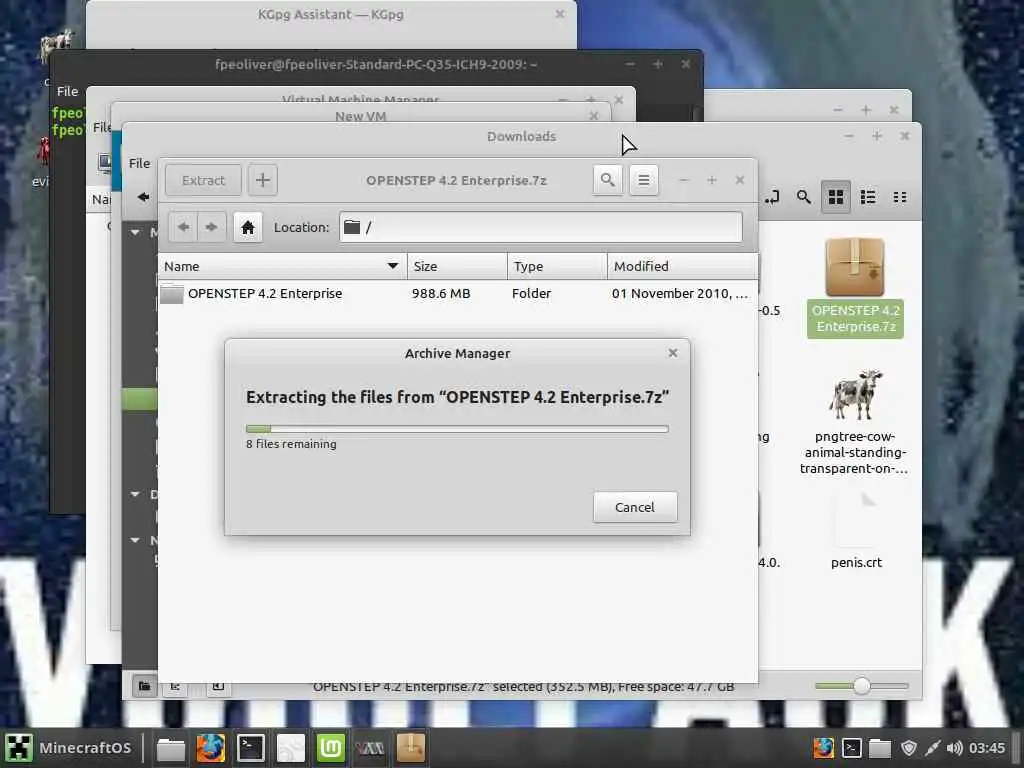This screenshot has width=1024, height=768.
Task: Switch Downloads to icon view
Action: point(836,197)
